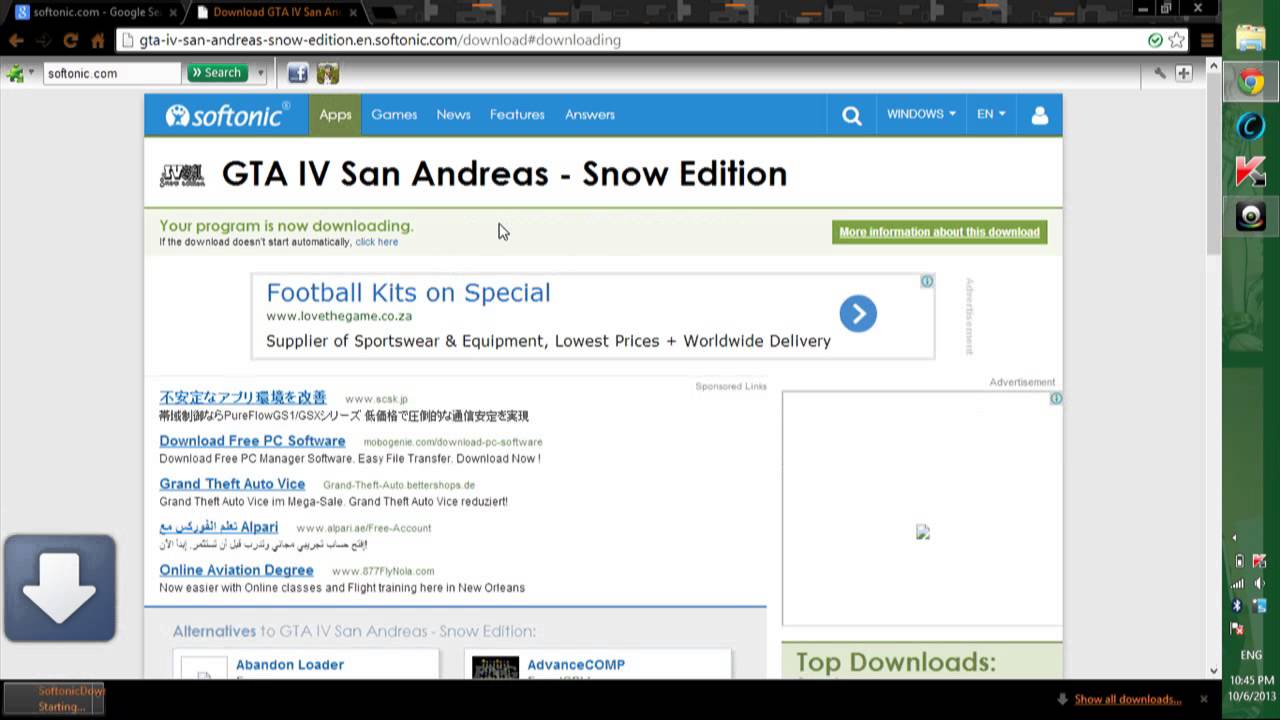Click the softonic logo
Screen dimensions: 1280x720
pyautogui.click(x=228, y=115)
